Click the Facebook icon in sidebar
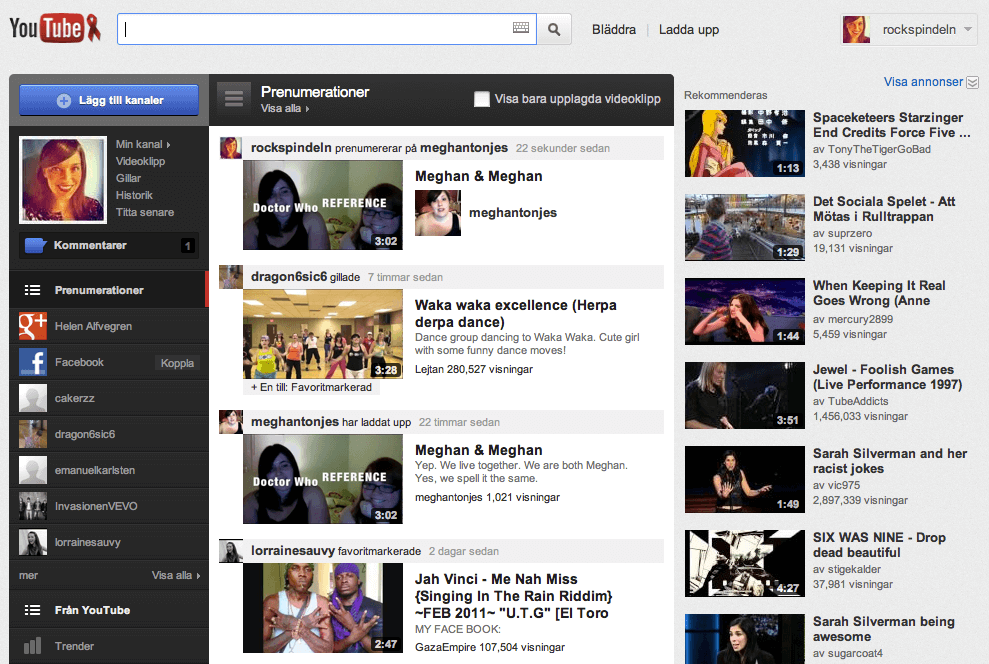Viewport: 989px width, 664px height. (33, 362)
